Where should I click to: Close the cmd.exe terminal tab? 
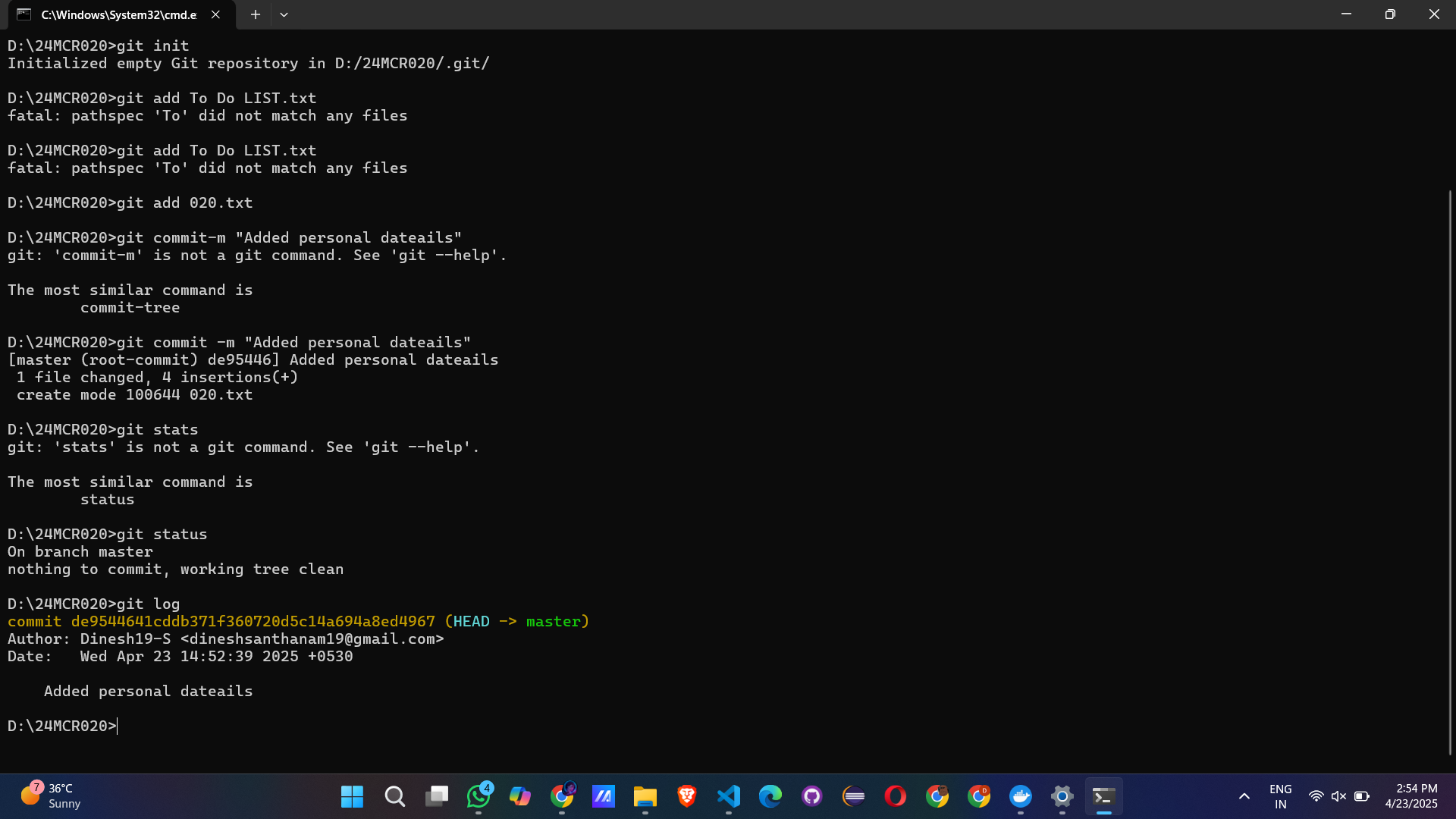tap(215, 14)
